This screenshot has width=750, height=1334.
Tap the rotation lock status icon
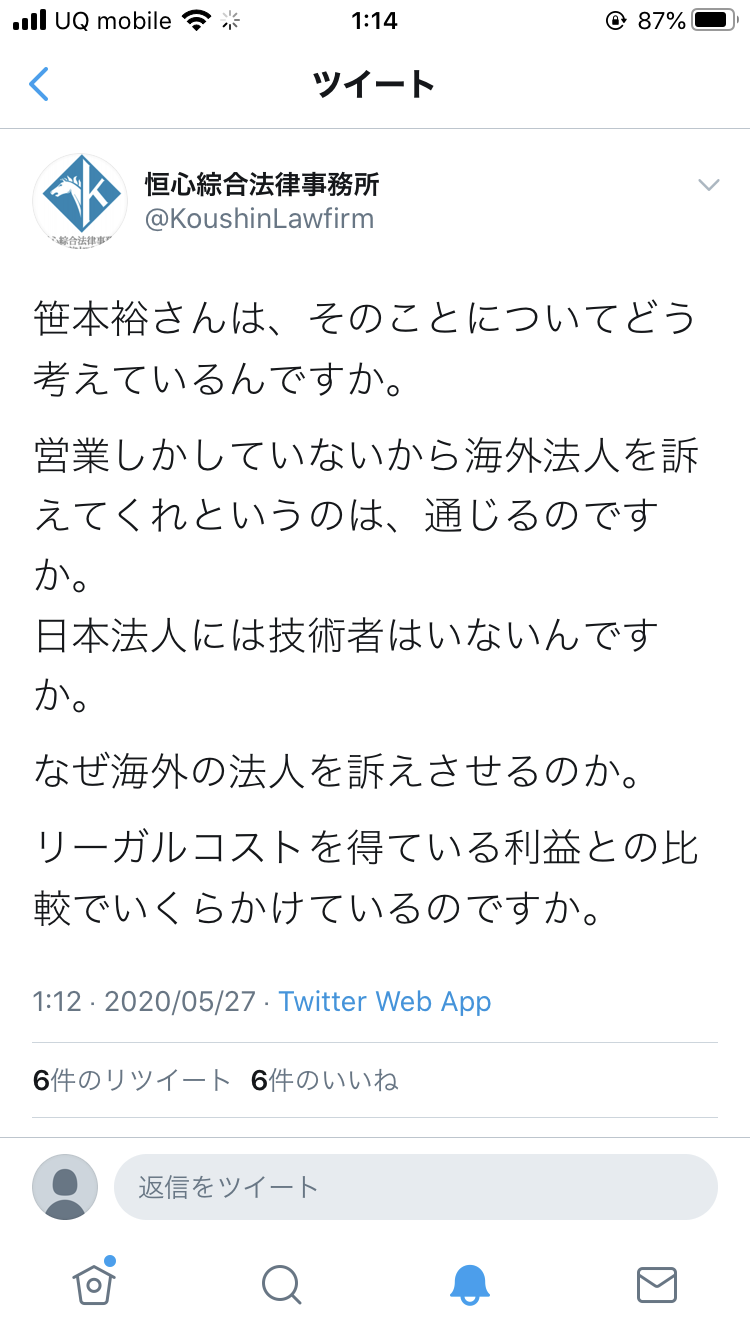tap(614, 20)
